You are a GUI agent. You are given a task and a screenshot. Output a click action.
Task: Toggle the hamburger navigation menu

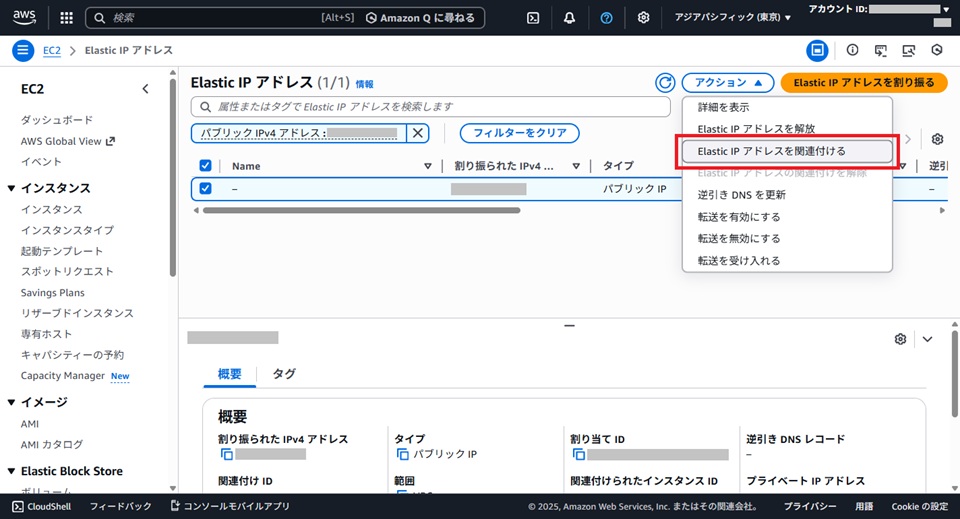point(23,50)
